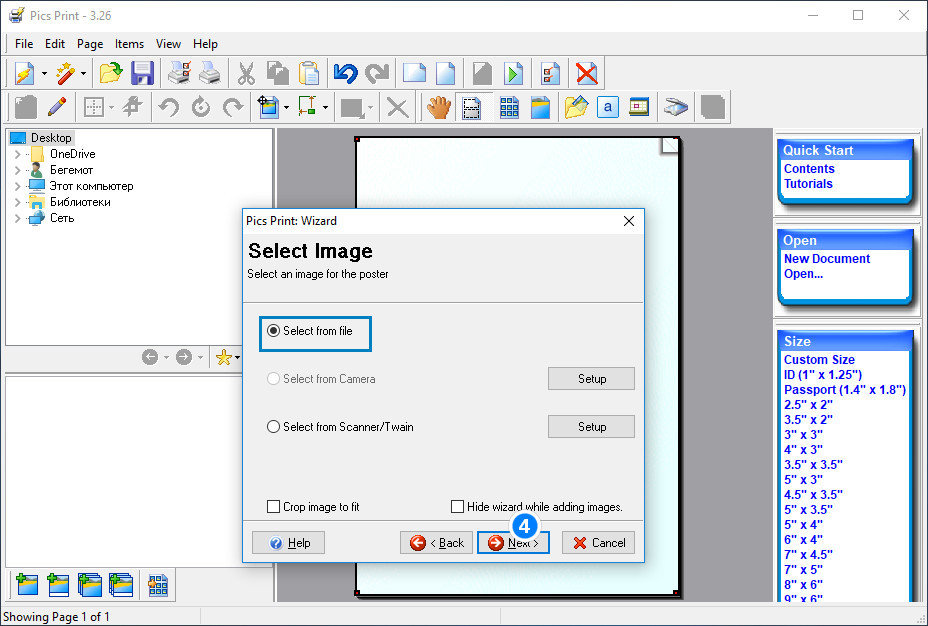Save with the floppy disk icon

tap(142, 74)
